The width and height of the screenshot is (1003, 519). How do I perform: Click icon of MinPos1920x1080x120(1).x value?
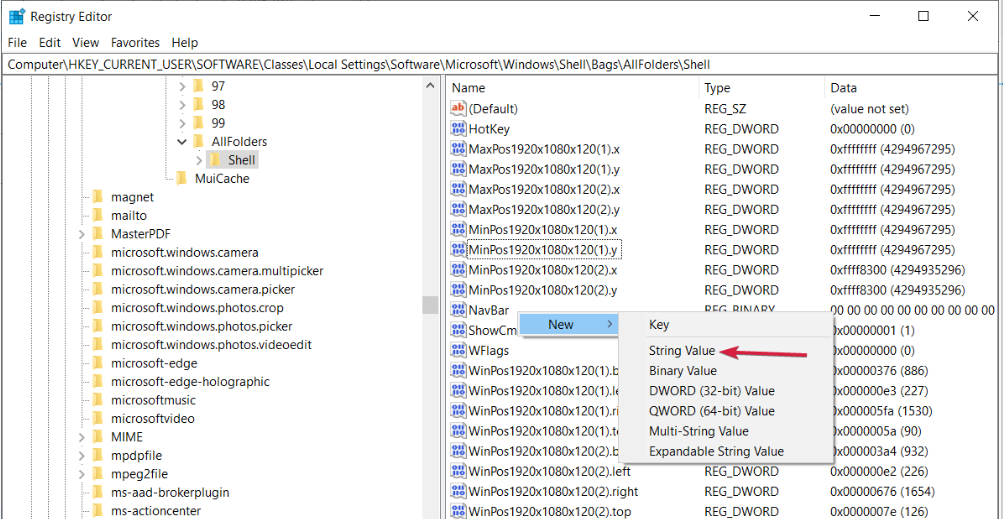pos(459,229)
